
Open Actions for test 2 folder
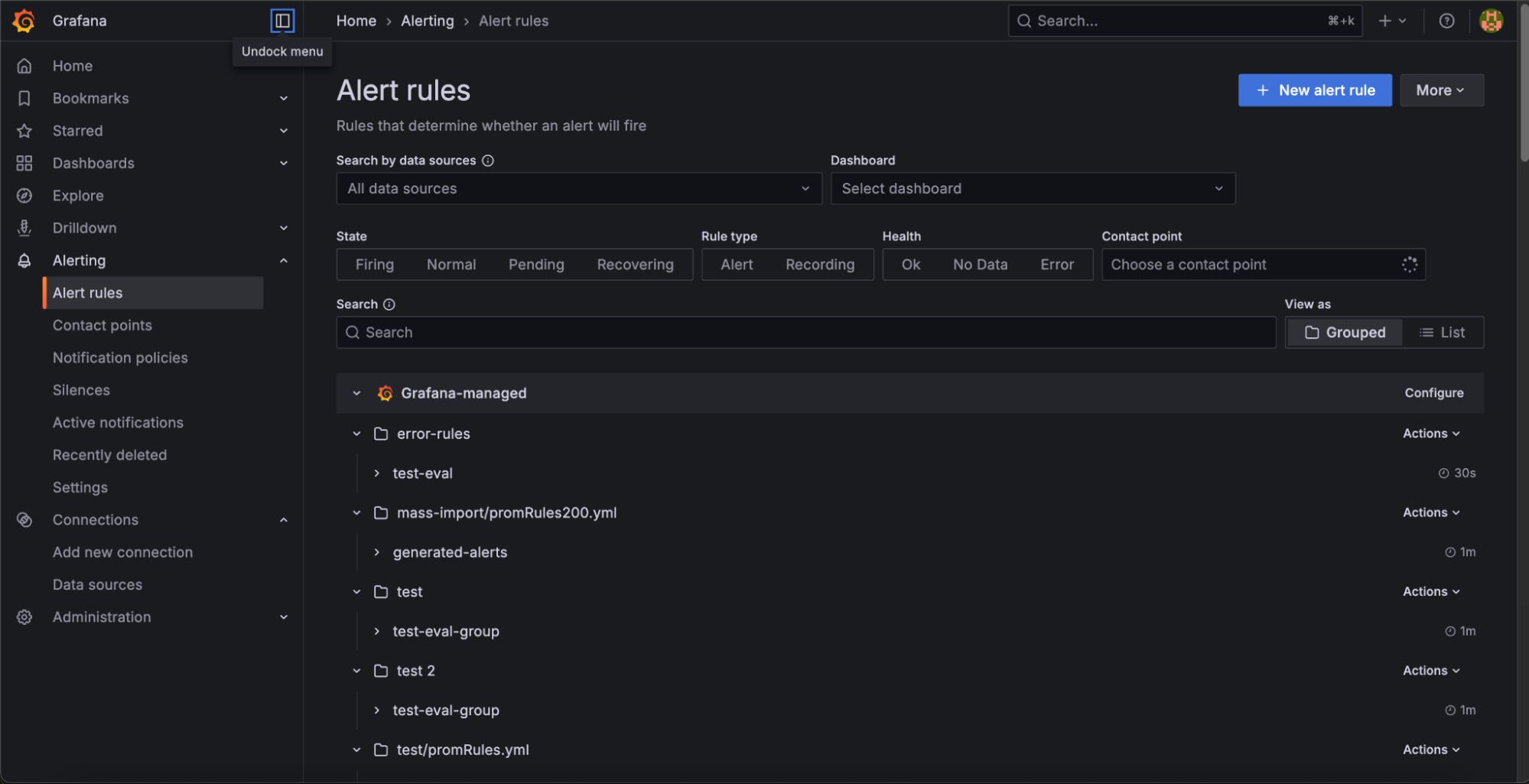[1431, 671]
